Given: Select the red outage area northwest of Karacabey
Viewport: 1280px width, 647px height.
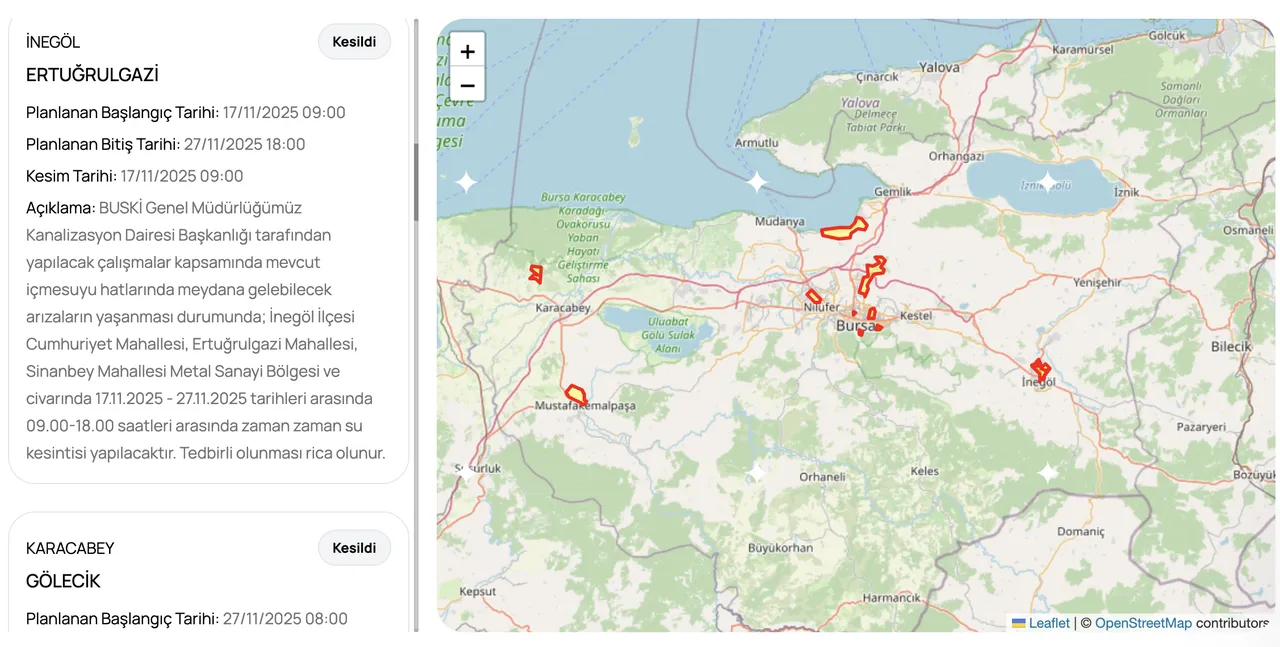Looking at the screenshot, I should coord(536,272).
